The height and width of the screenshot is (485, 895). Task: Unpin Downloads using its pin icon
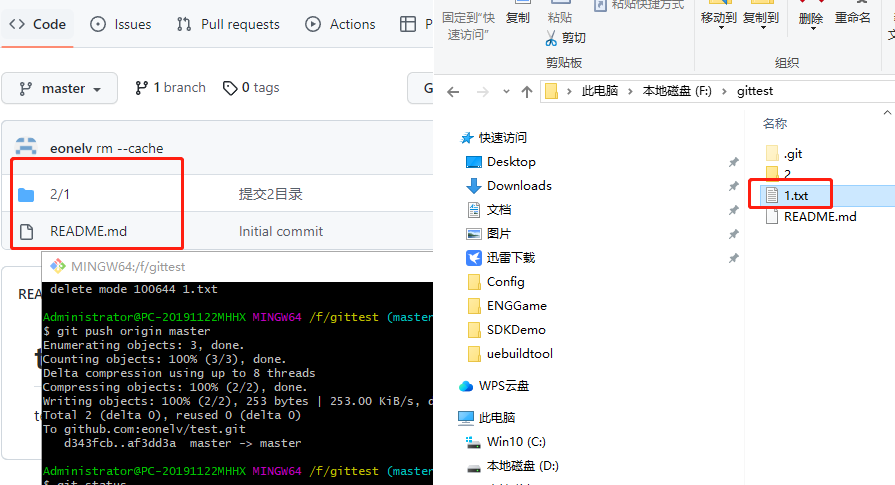point(733,186)
